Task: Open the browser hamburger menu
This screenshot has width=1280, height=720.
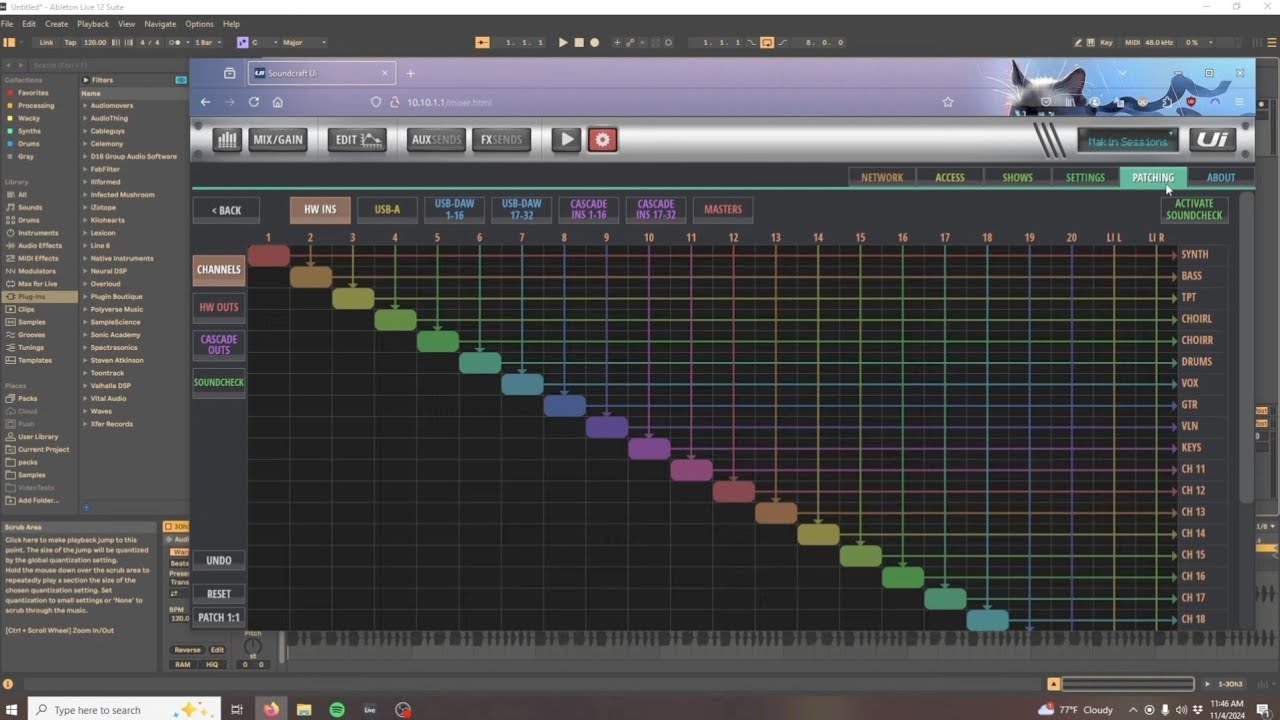Action: (1239, 102)
